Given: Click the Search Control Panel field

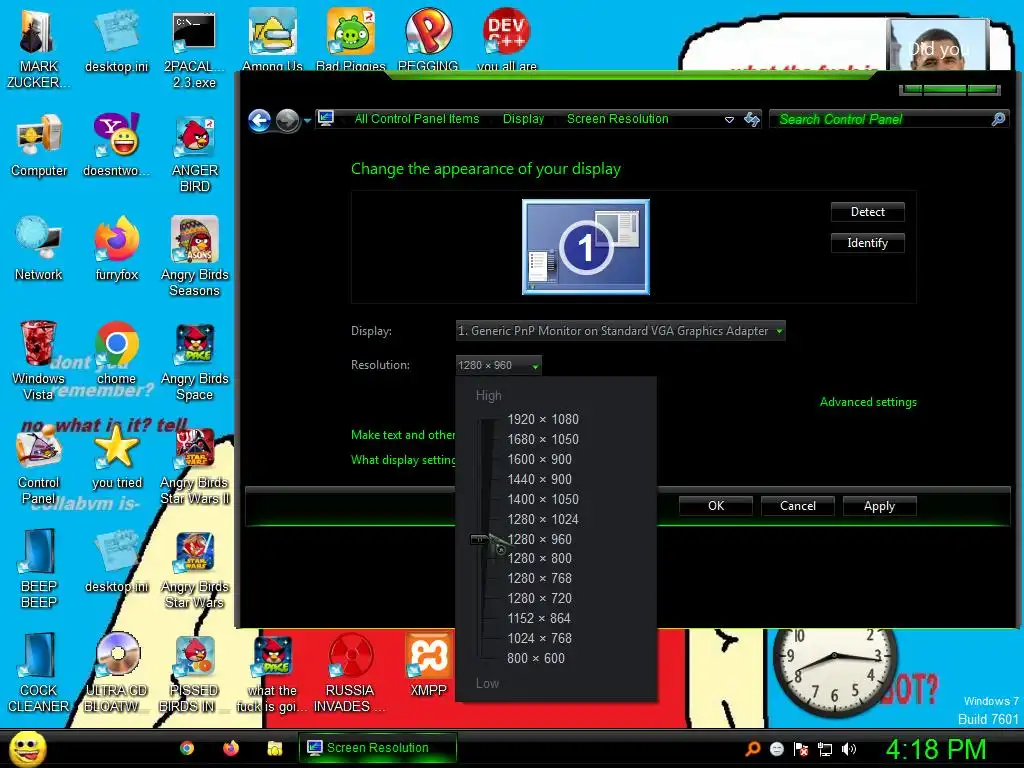Looking at the screenshot, I should (888, 120).
